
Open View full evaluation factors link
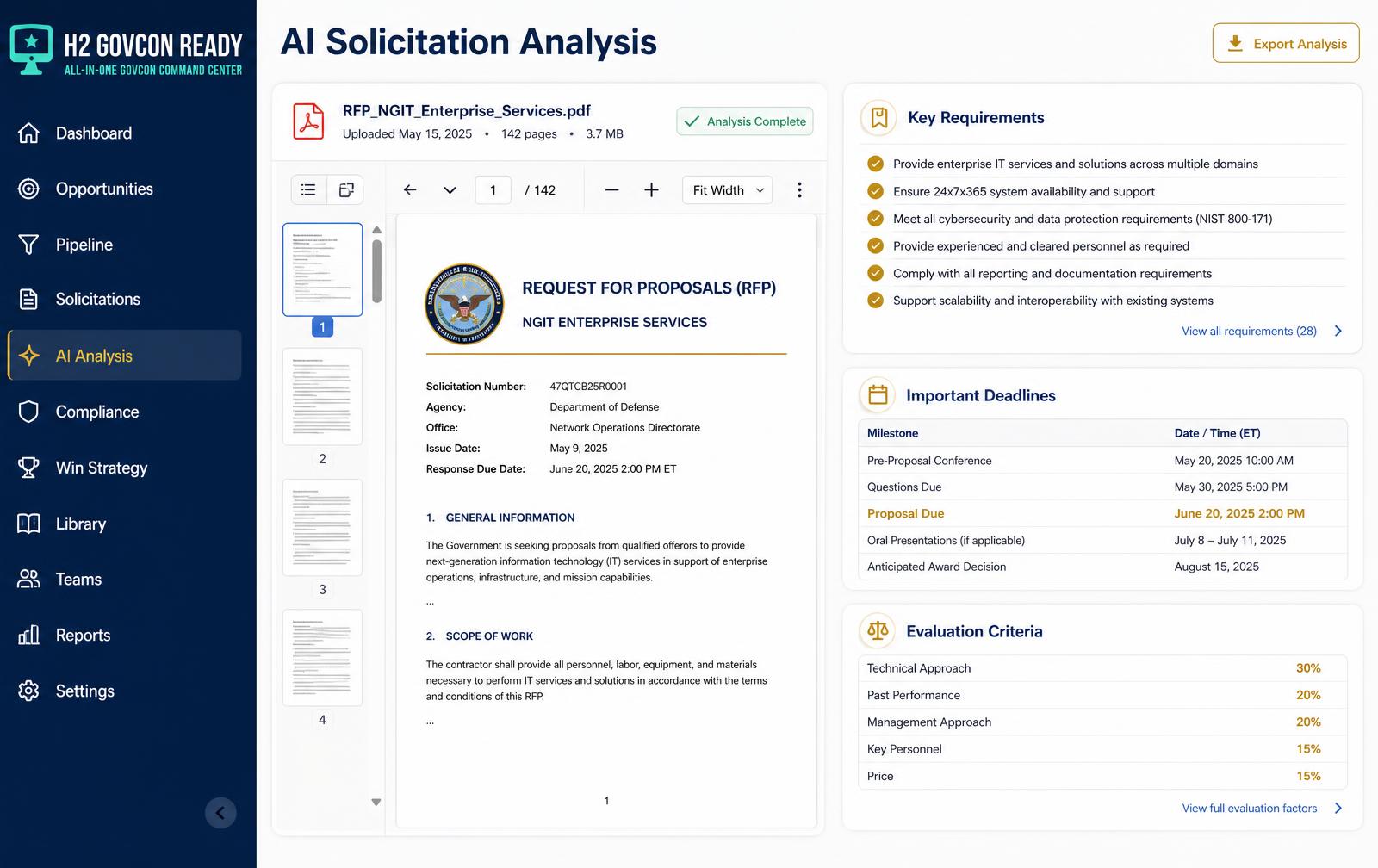tap(1249, 808)
